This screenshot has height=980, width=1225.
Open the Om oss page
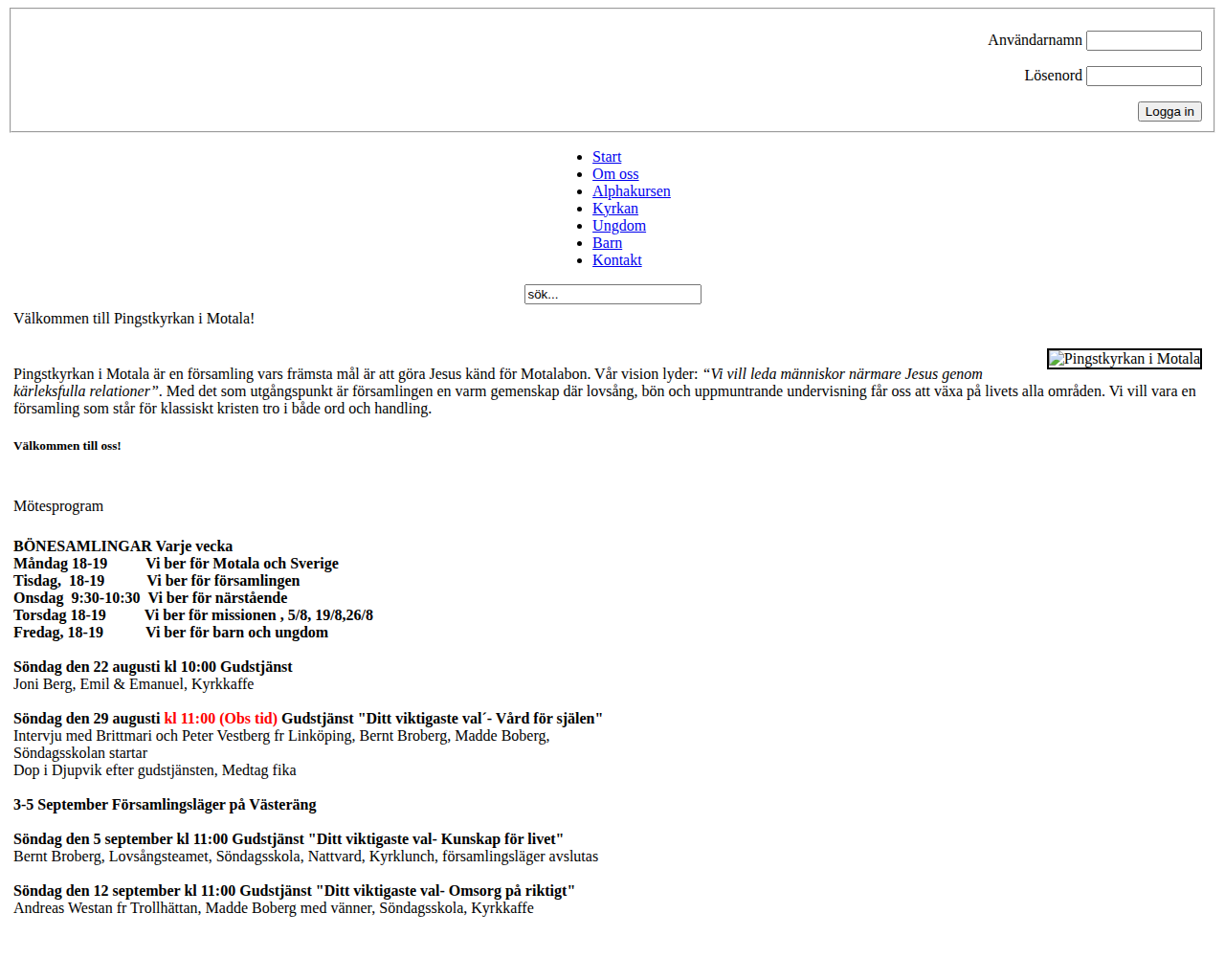coord(615,174)
